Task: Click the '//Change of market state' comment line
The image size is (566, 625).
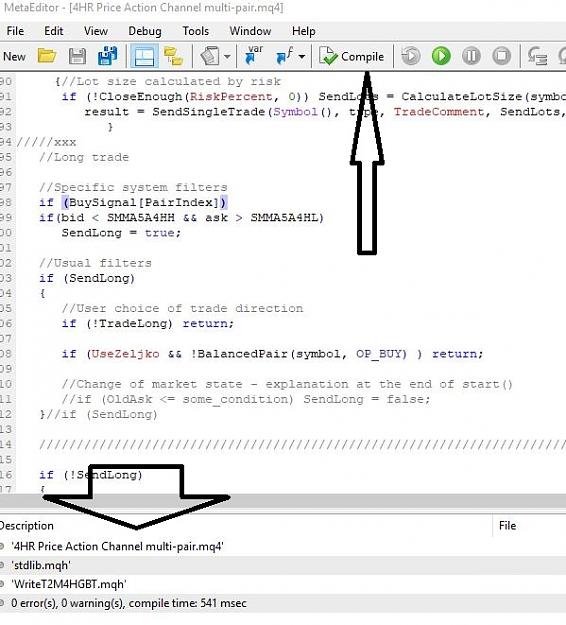Action: (x=287, y=384)
